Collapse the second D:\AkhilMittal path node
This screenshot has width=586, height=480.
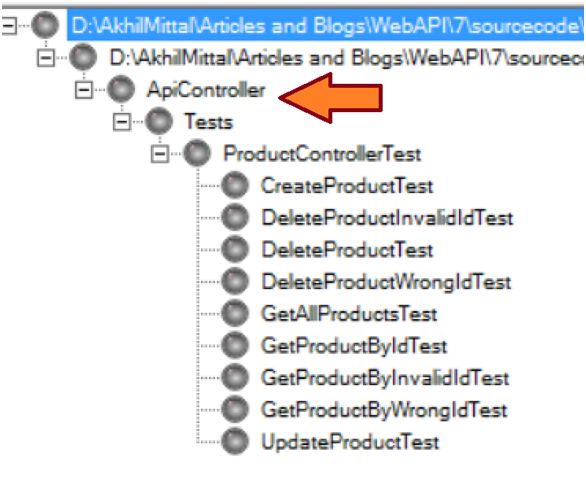(46, 58)
